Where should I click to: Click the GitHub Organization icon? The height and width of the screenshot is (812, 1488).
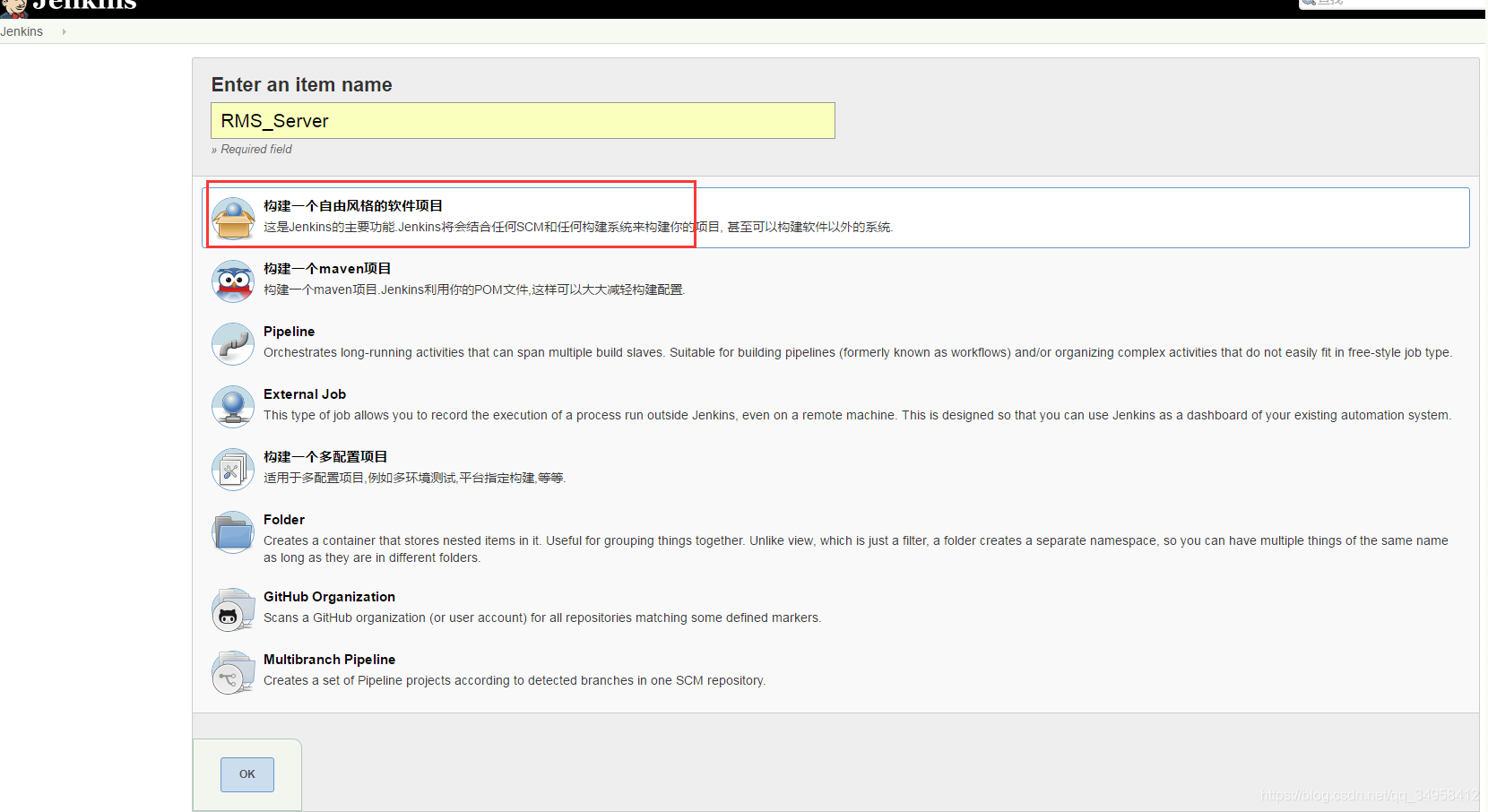click(233, 609)
